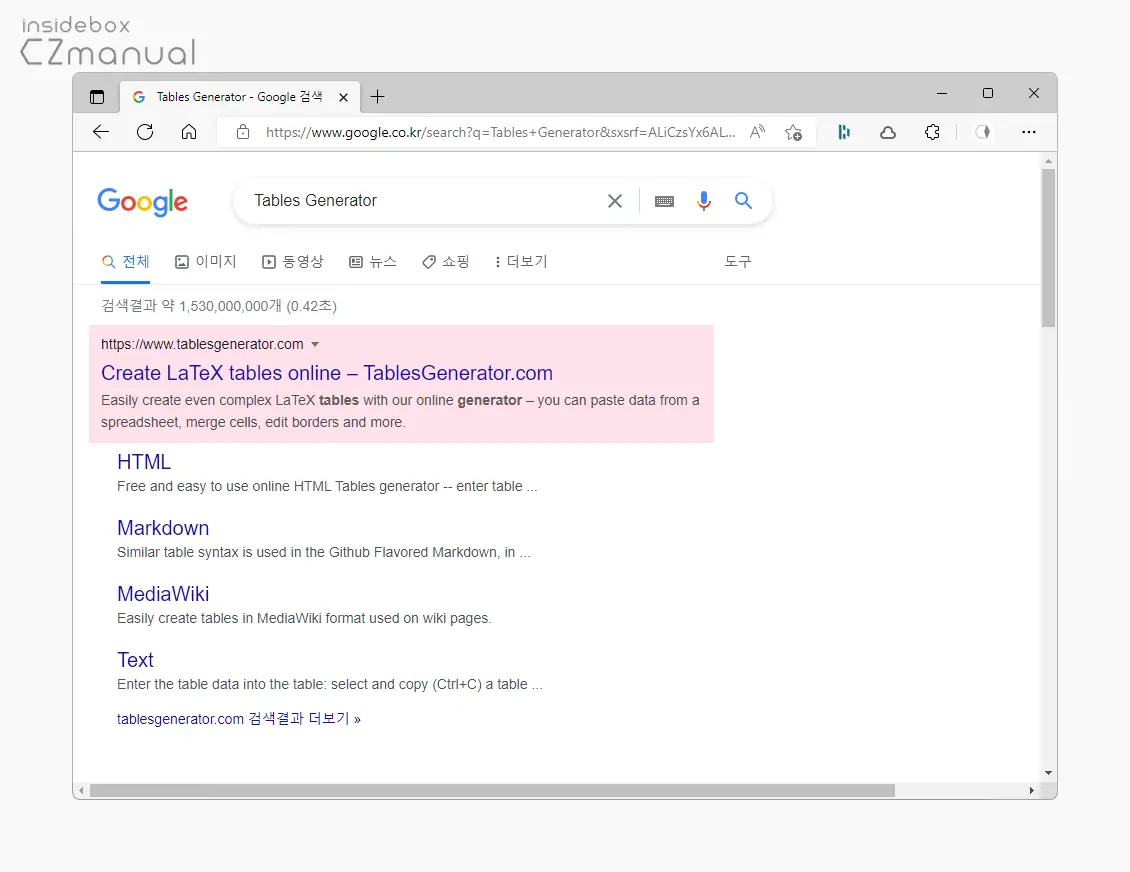Screen dimensions: 1130x872
Task: Click the scroll left arrow
Action: 81,791
